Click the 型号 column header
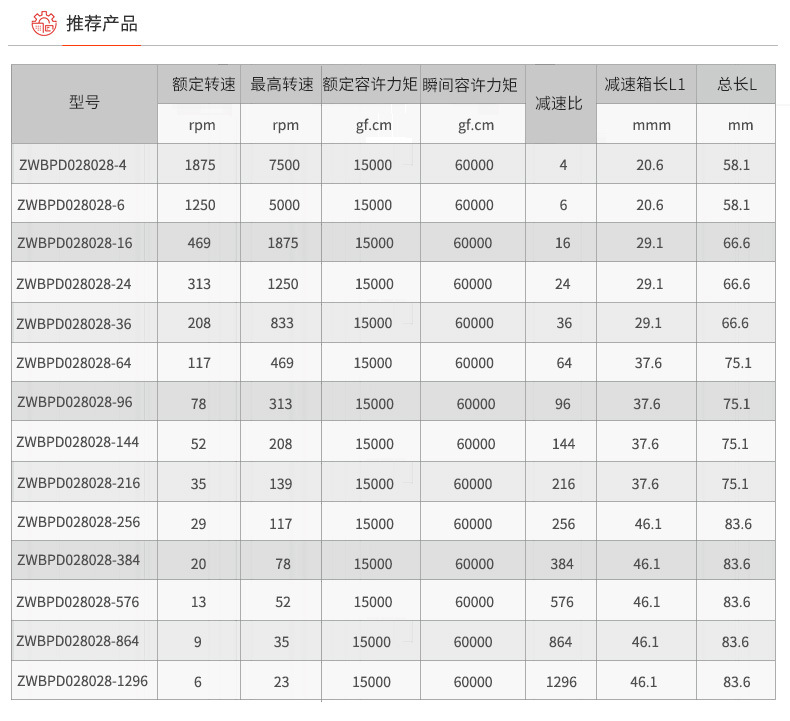The image size is (790, 721). pos(84,102)
